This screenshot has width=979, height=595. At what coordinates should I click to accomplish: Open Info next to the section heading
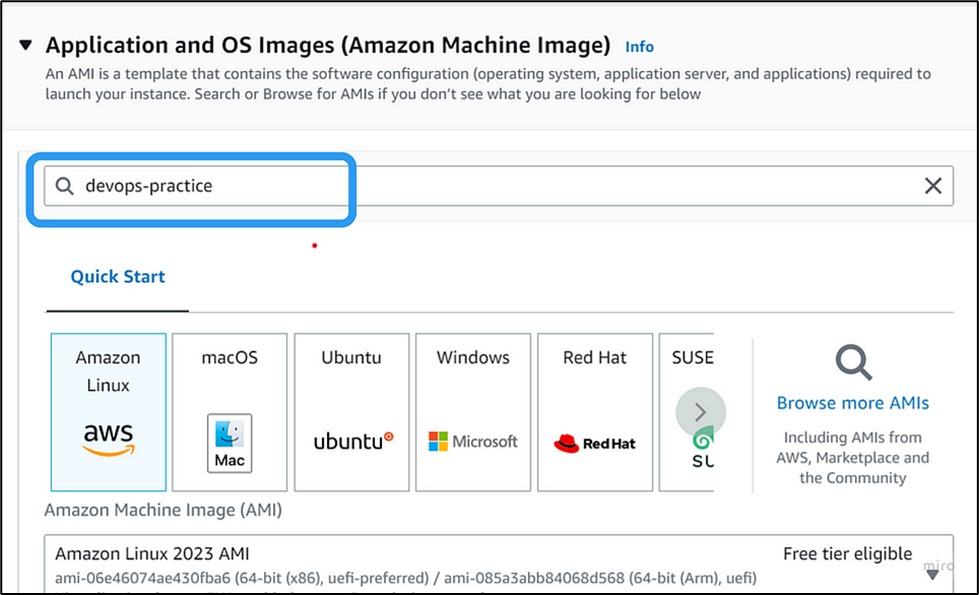click(639, 46)
